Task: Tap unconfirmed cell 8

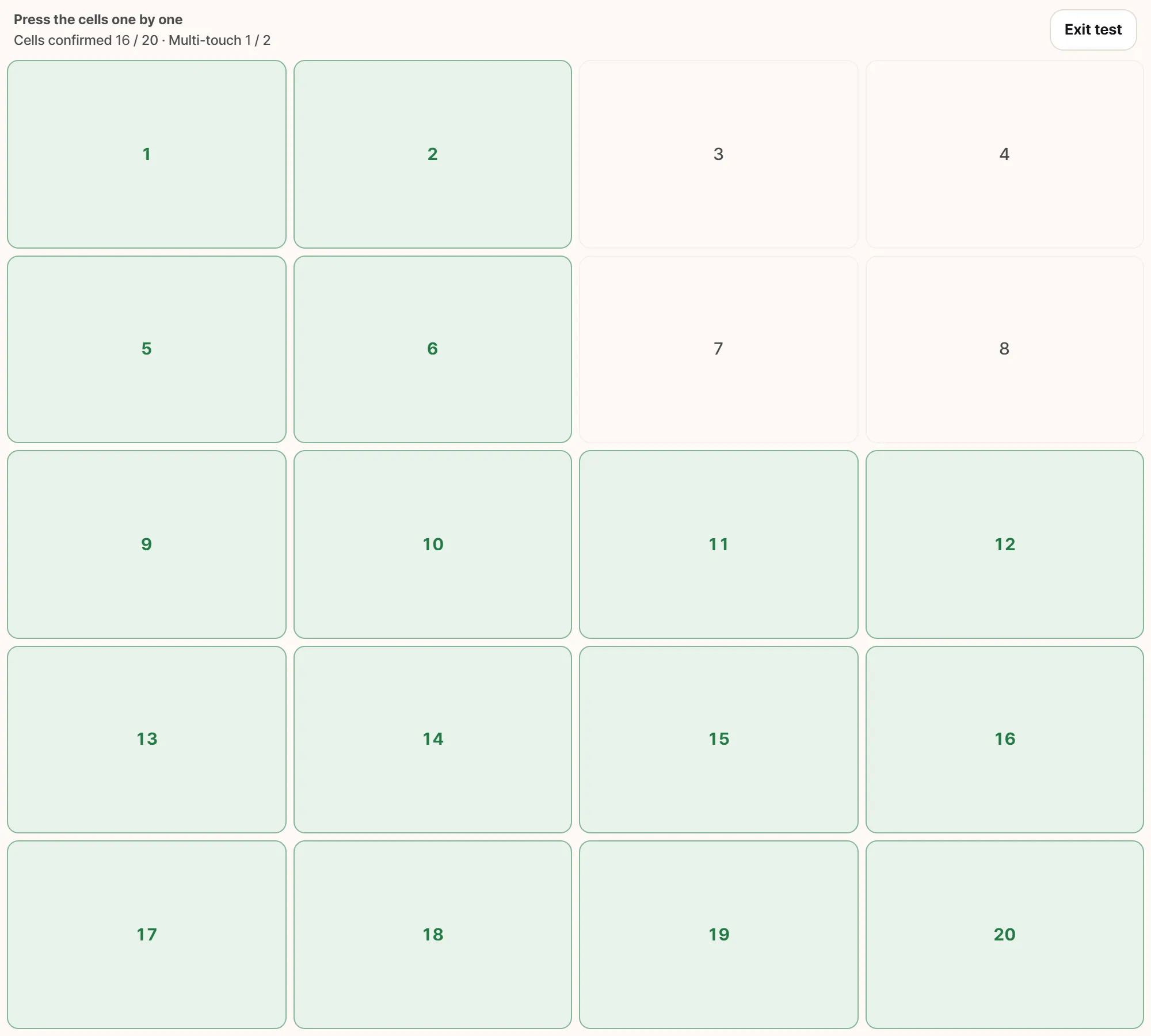Action: pyautogui.click(x=1004, y=349)
